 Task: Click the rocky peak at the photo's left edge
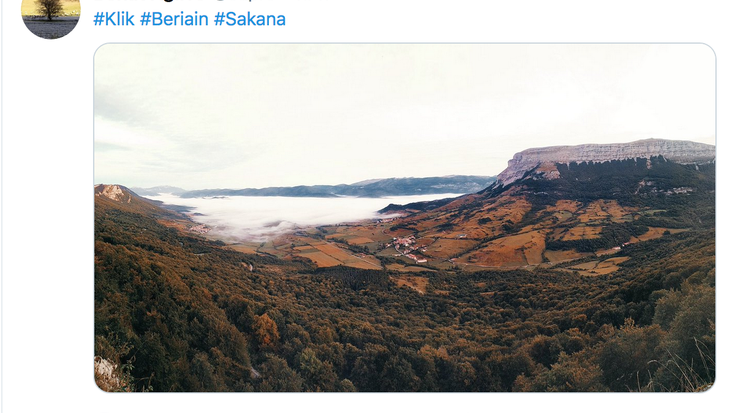(x=112, y=191)
